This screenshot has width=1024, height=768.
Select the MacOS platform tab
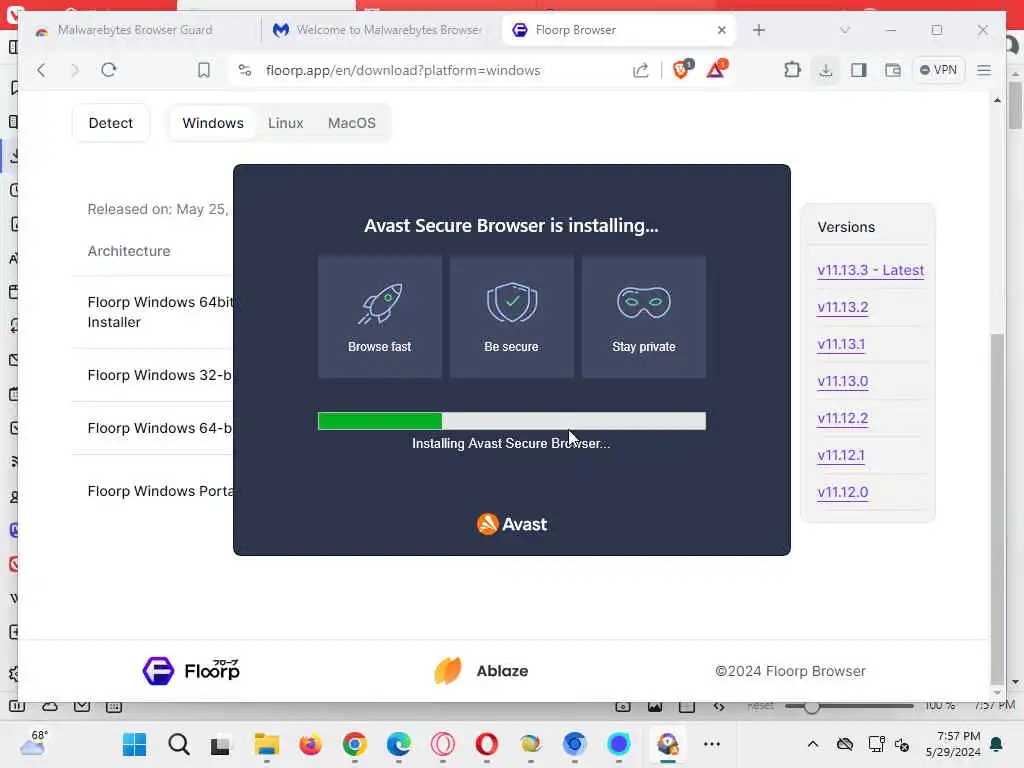coord(352,123)
